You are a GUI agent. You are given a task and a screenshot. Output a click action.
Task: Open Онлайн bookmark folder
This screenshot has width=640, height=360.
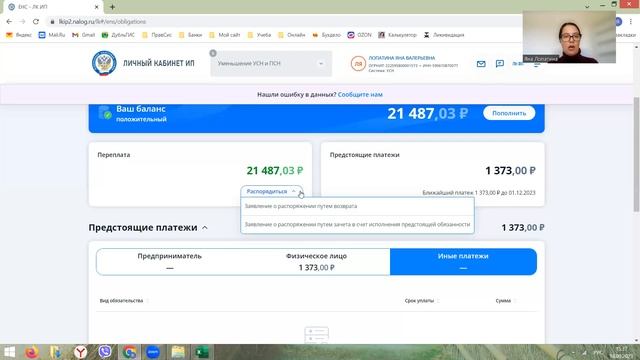(x=291, y=35)
